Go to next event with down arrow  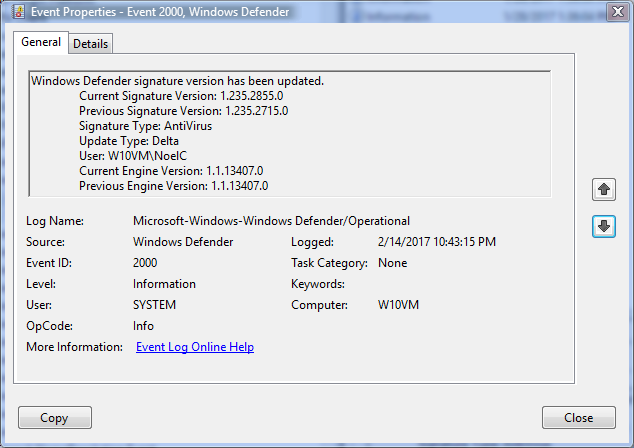click(x=603, y=227)
